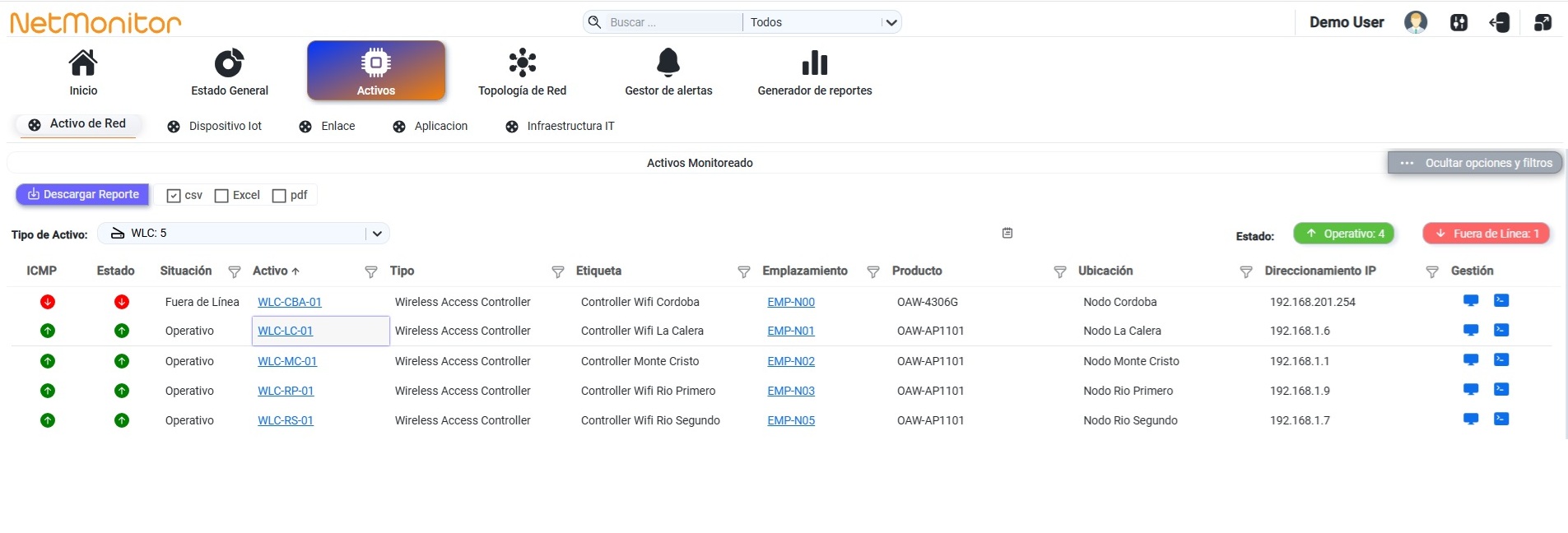The width and height of the screenshot is (1568, 533).
Task: Click the red ICMP down icon of WLC-CBA-01
Action: [48, 302]
